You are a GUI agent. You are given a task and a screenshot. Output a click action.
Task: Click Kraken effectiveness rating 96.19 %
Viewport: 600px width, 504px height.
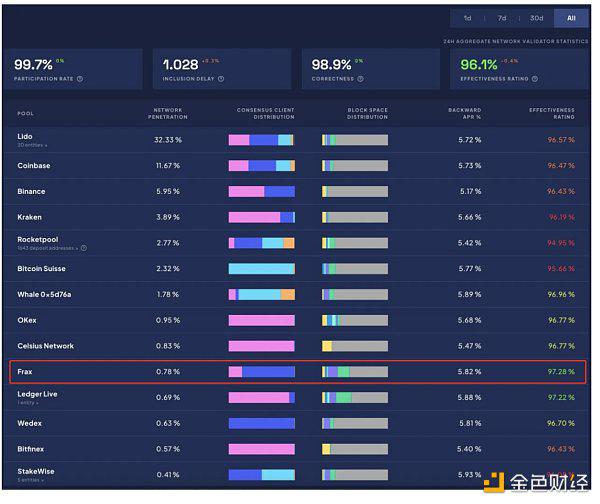[562, 217]
